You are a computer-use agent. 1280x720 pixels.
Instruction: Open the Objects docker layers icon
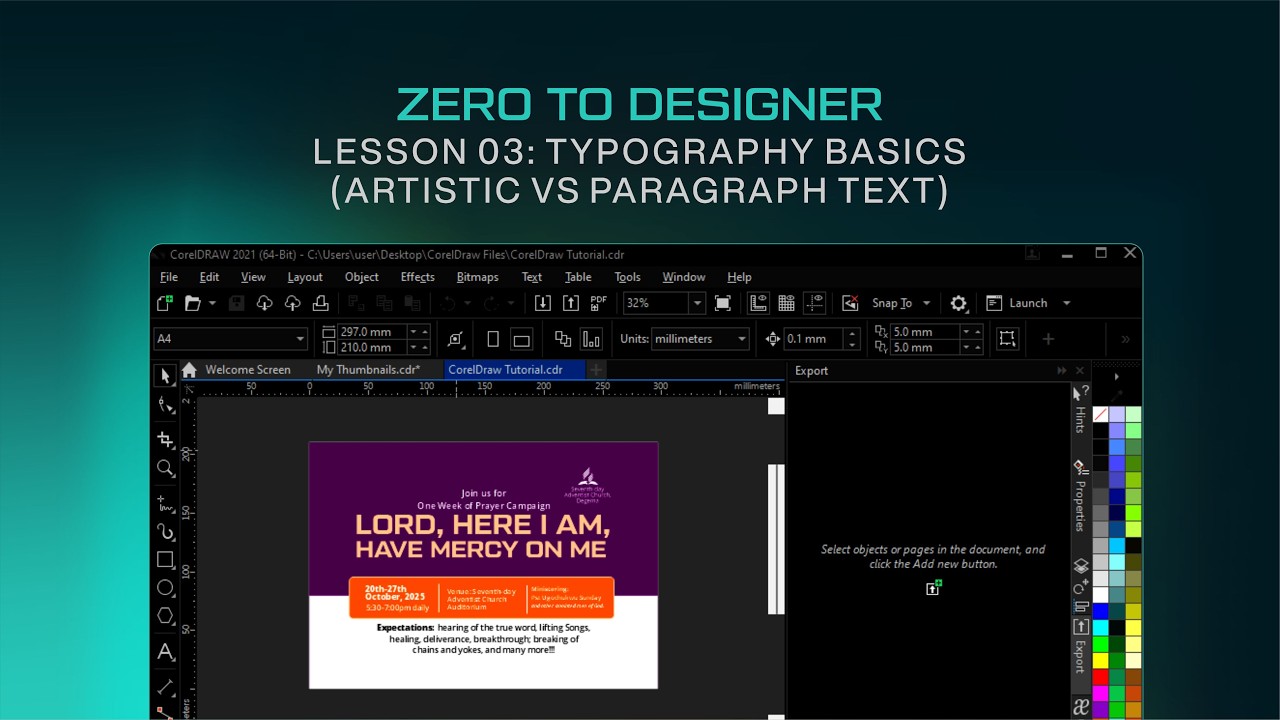(1081, 566)
